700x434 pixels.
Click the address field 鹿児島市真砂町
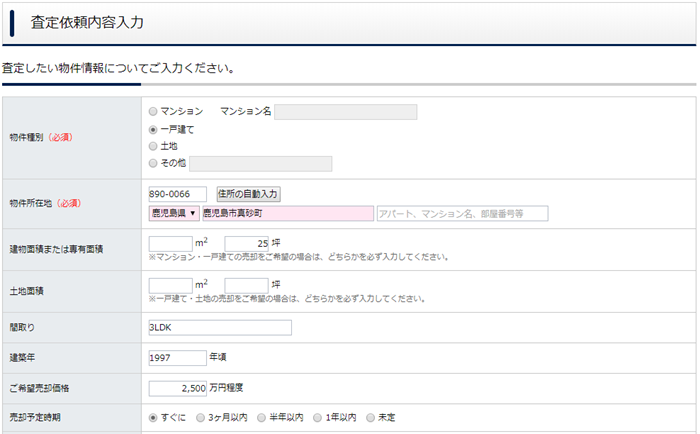pos(288,213)
